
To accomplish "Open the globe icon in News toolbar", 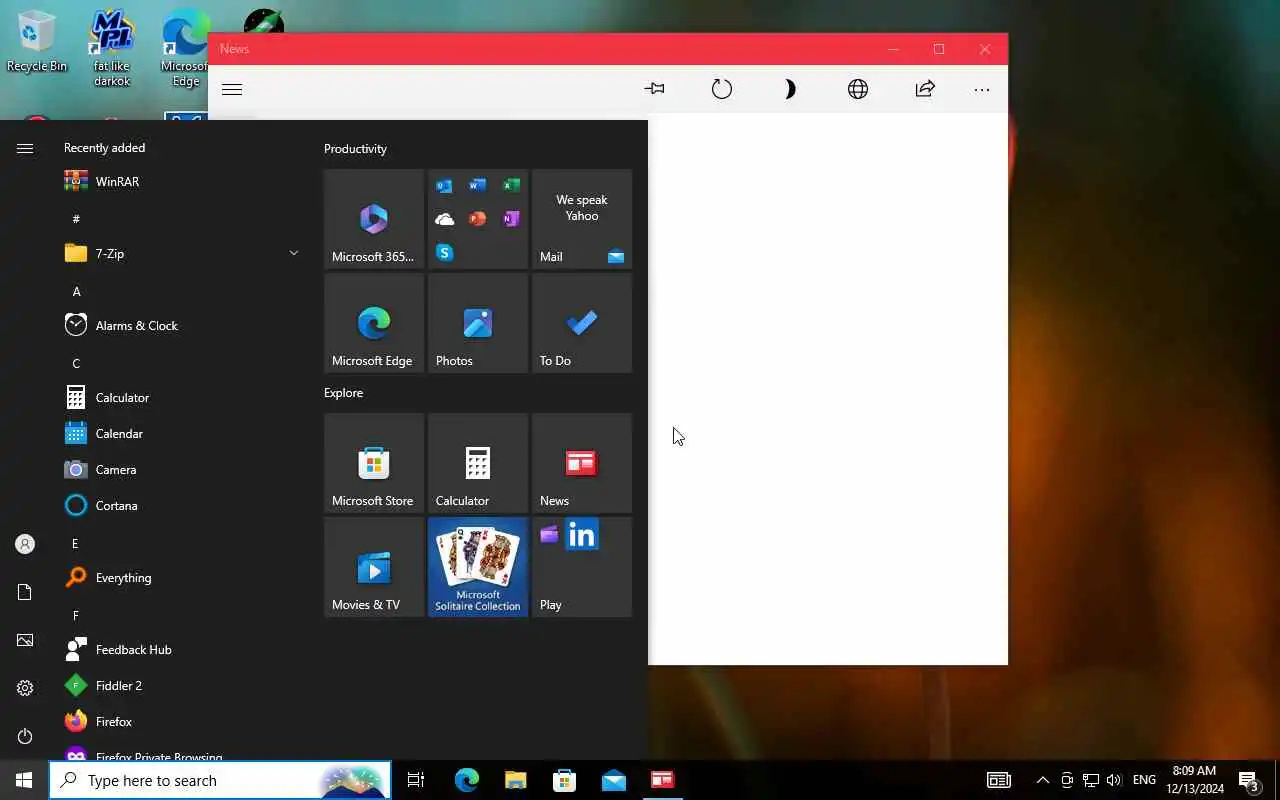I will tap(858, 89).
